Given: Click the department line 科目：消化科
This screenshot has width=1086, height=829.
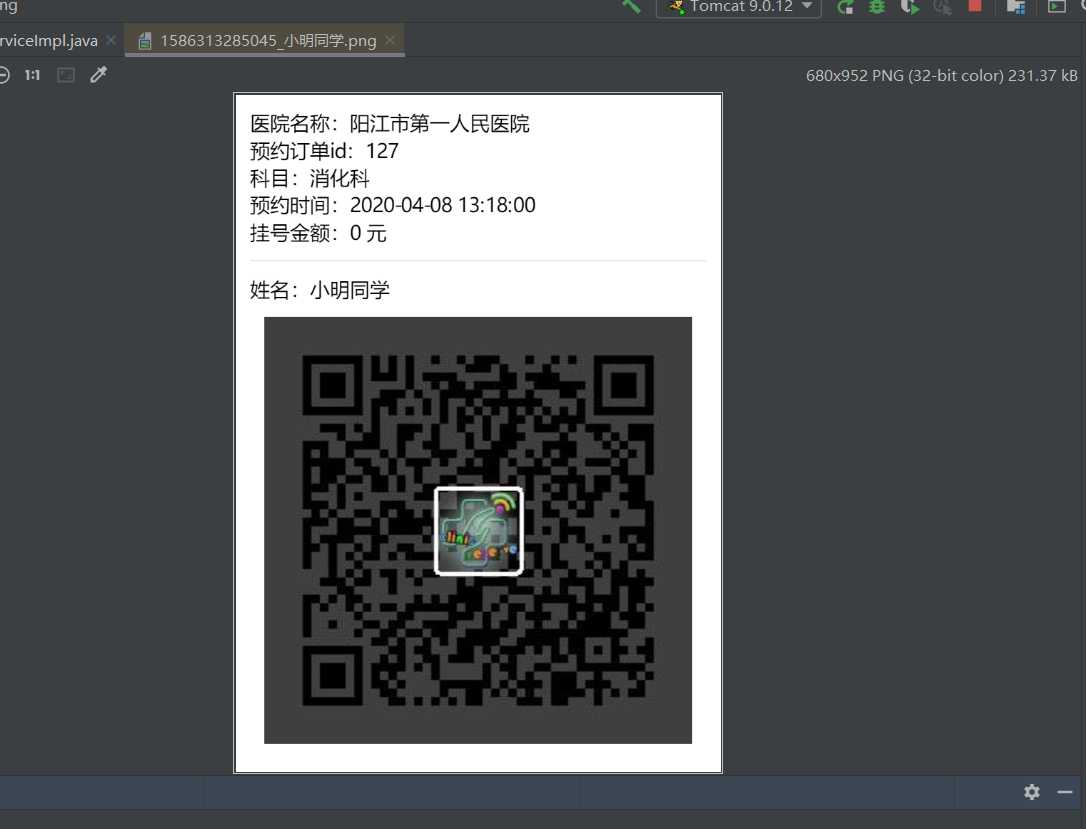Looking at the screenshot, I should [x=310, y=179].
